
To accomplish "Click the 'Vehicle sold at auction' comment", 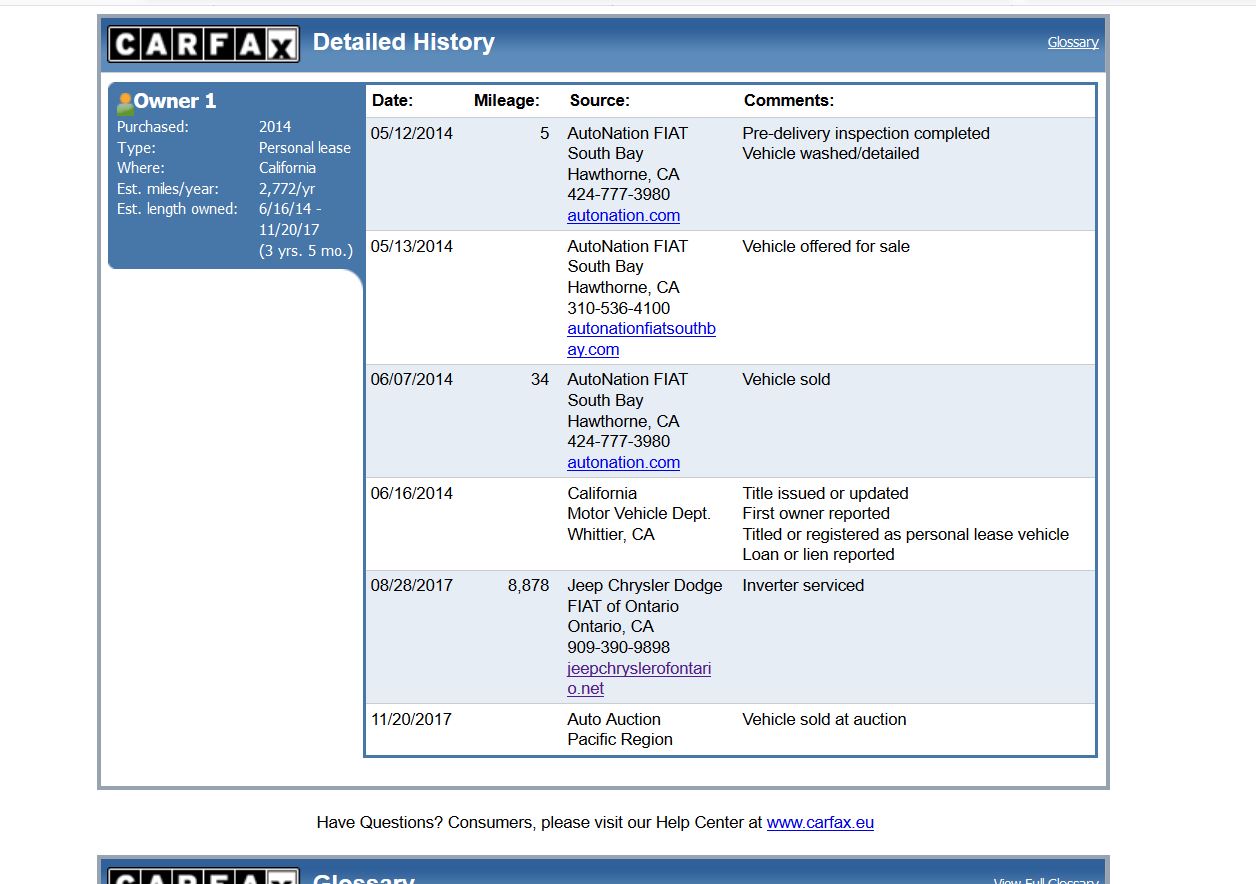I will pos(824,719).
